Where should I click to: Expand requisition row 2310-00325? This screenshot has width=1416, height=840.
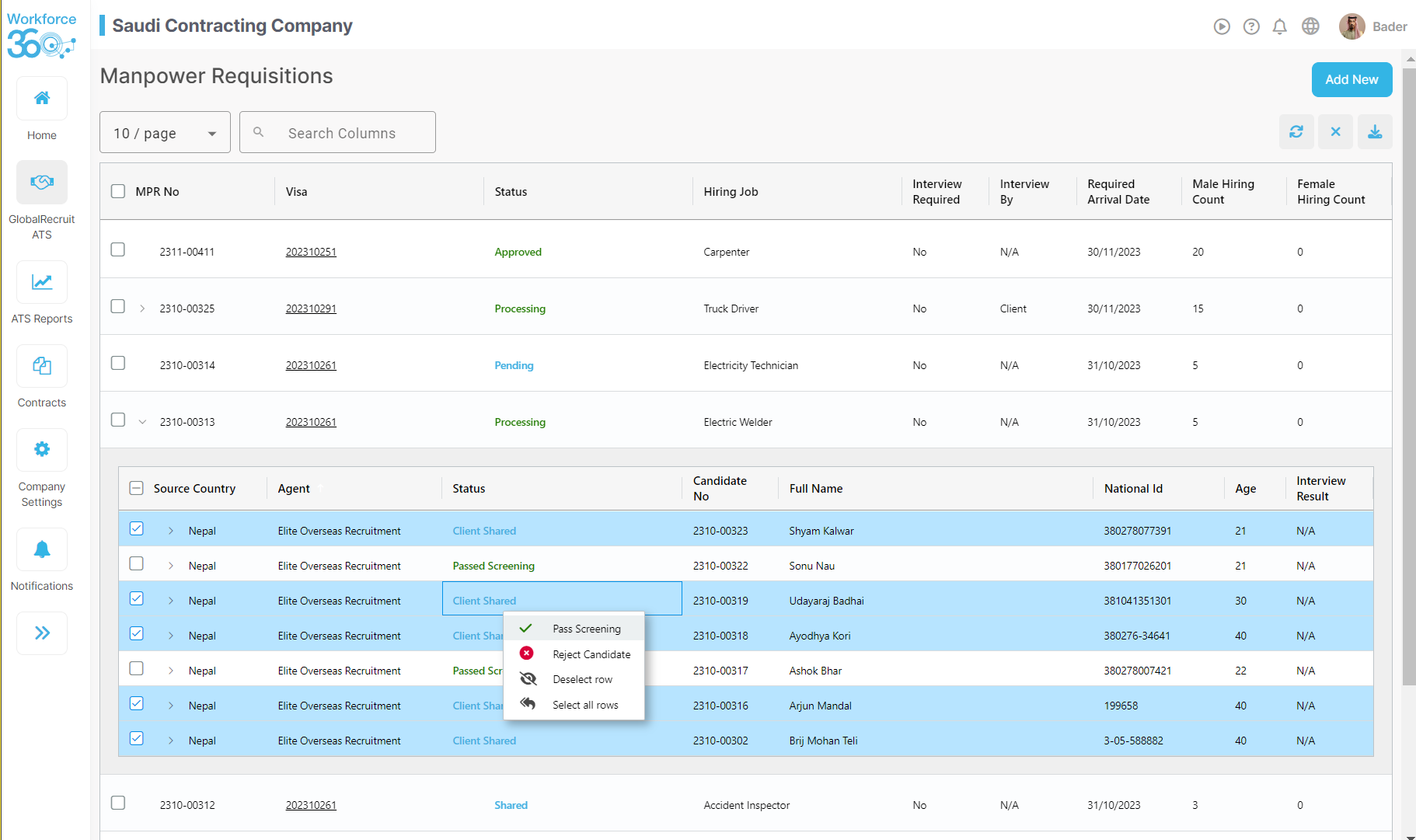(x=142, y=308)
